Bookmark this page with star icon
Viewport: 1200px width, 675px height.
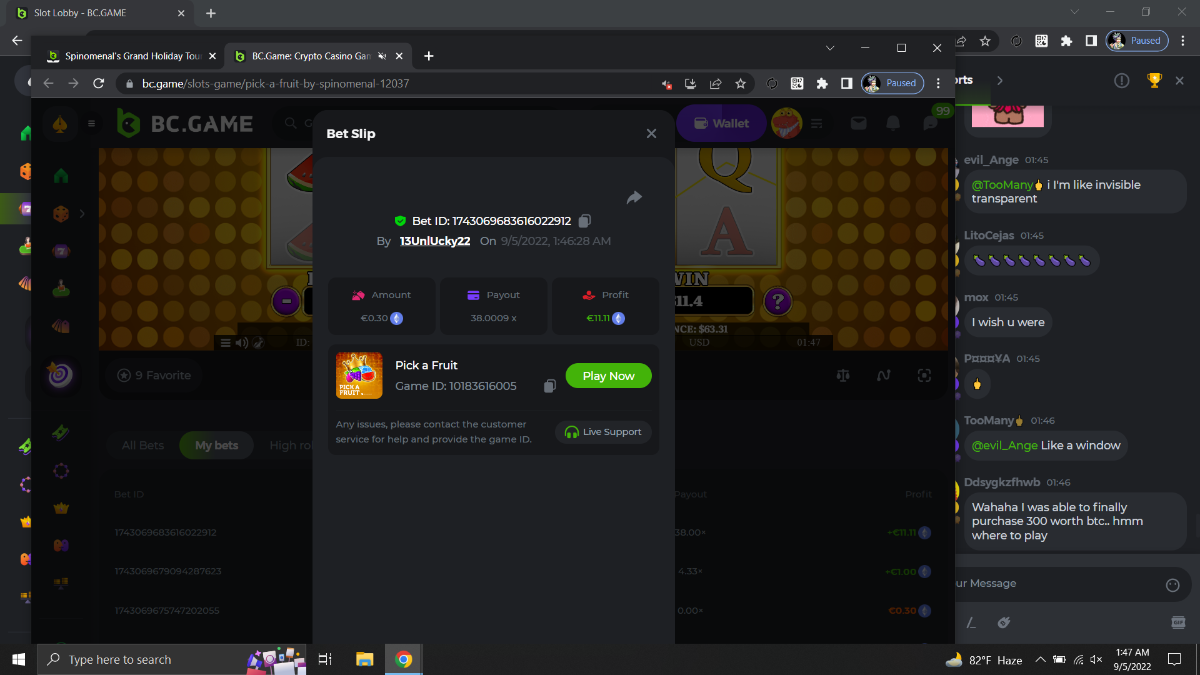click(x=741, y=84)
